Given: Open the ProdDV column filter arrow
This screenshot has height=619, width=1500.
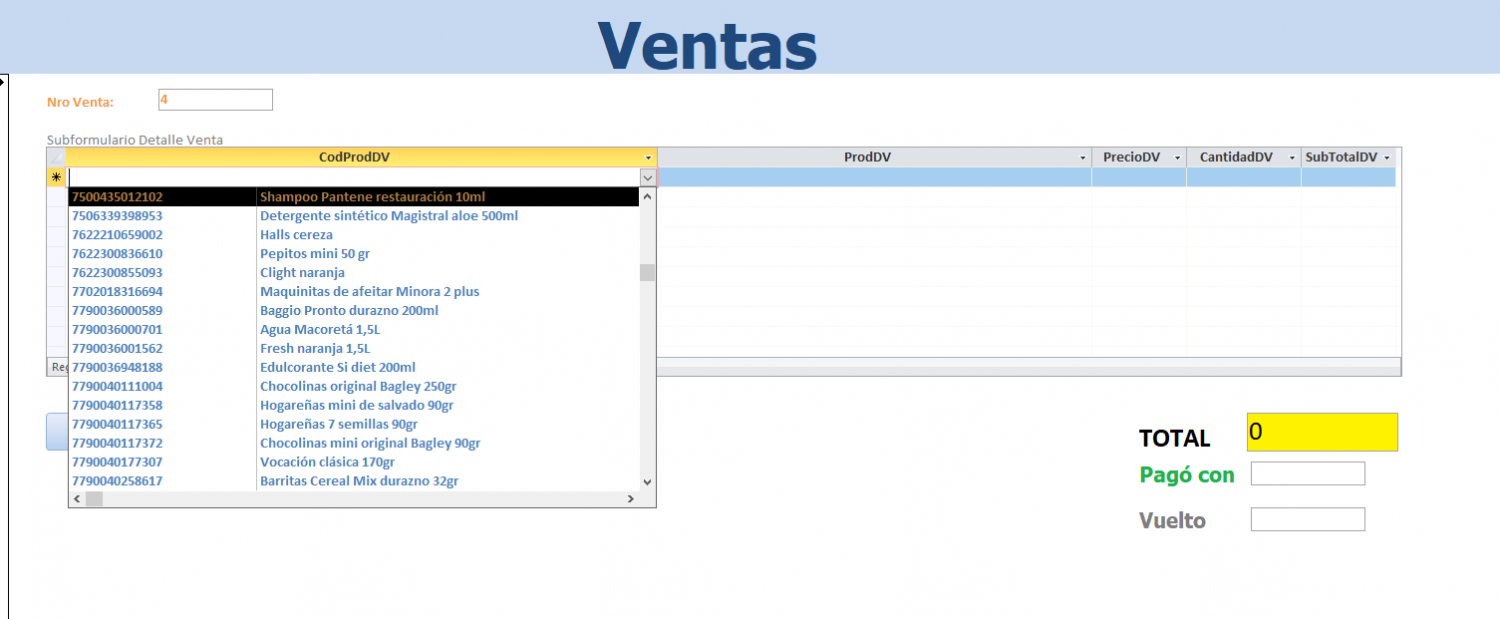Looking at the screenshot, I should [x=1083, y=158].
